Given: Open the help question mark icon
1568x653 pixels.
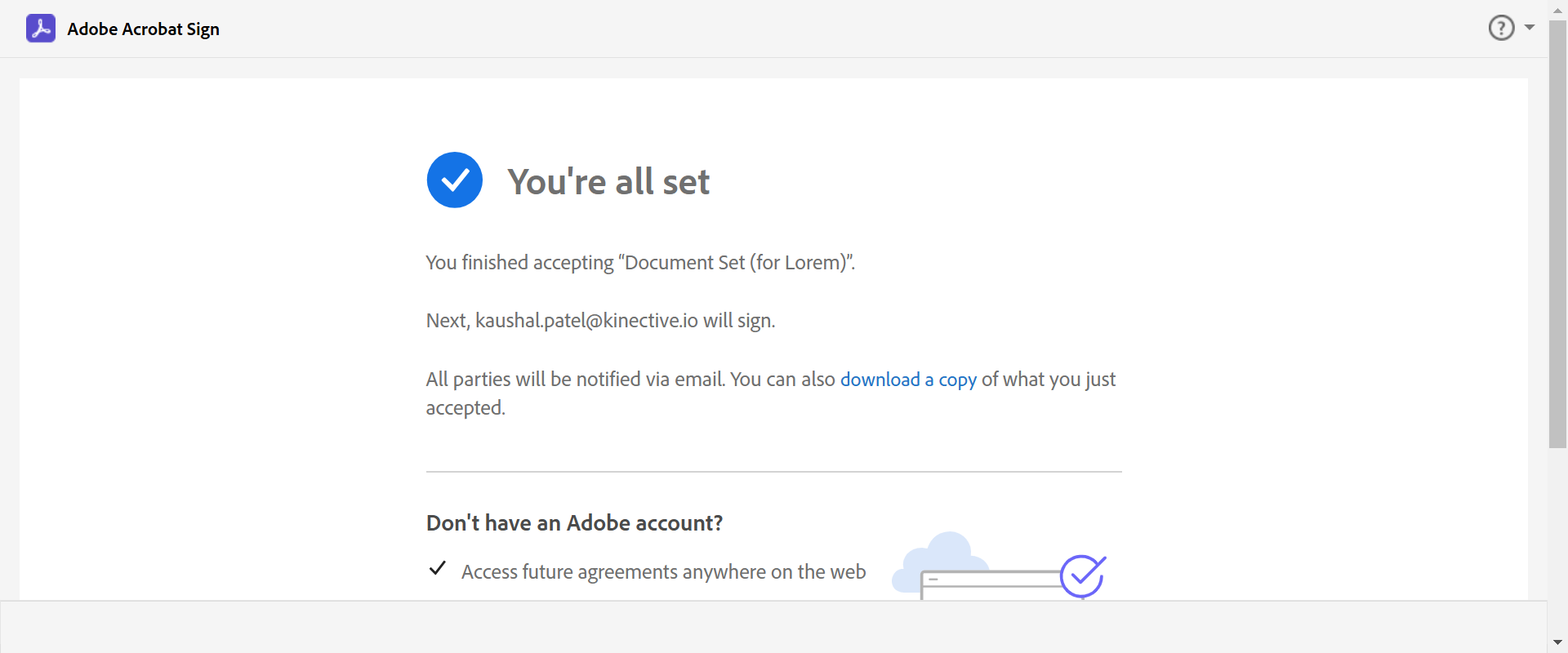Looking at the screenshot, I should coord(1501,28).
